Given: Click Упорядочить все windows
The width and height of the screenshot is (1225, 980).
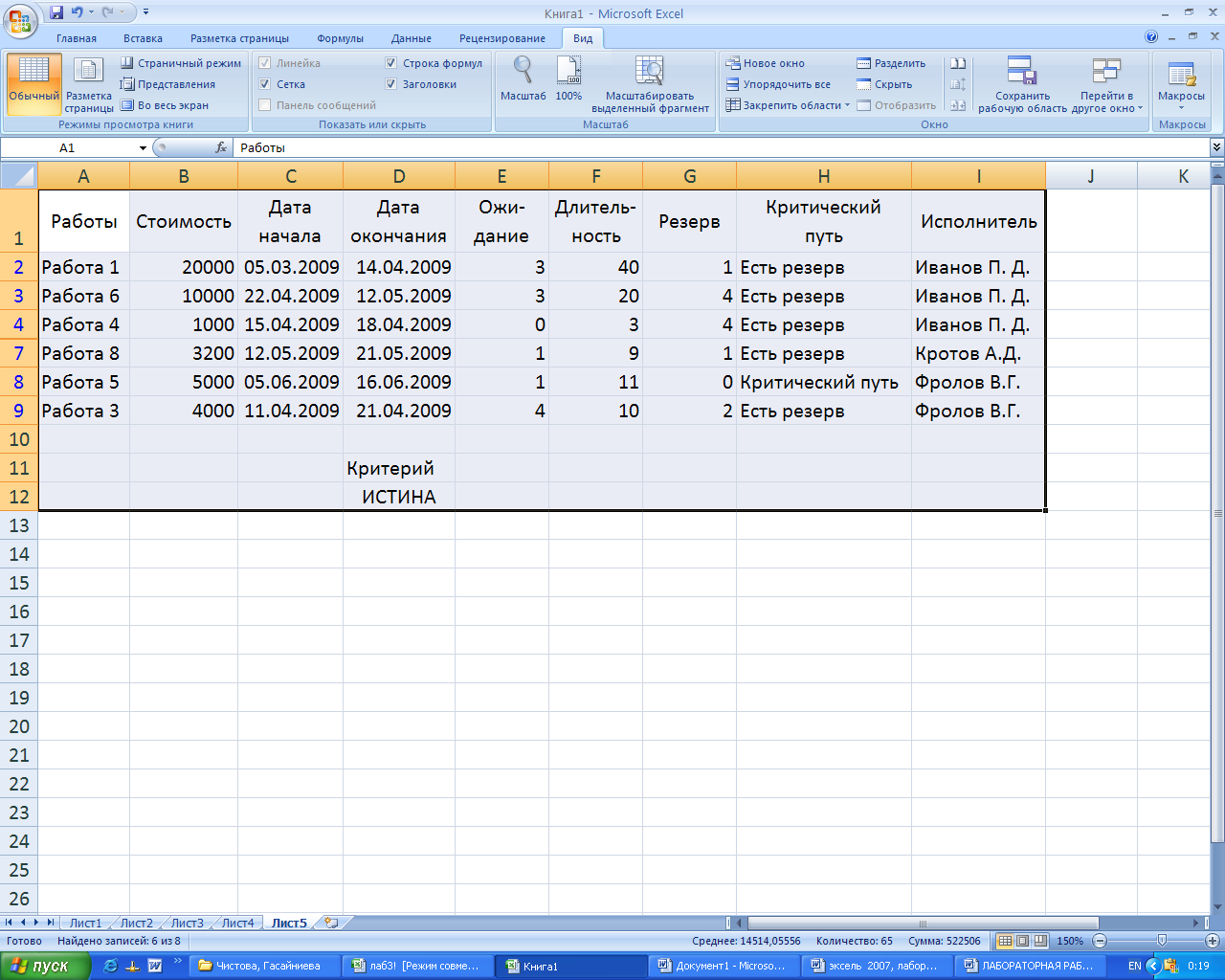Looking at the screenshot, I should coord(777,84).
